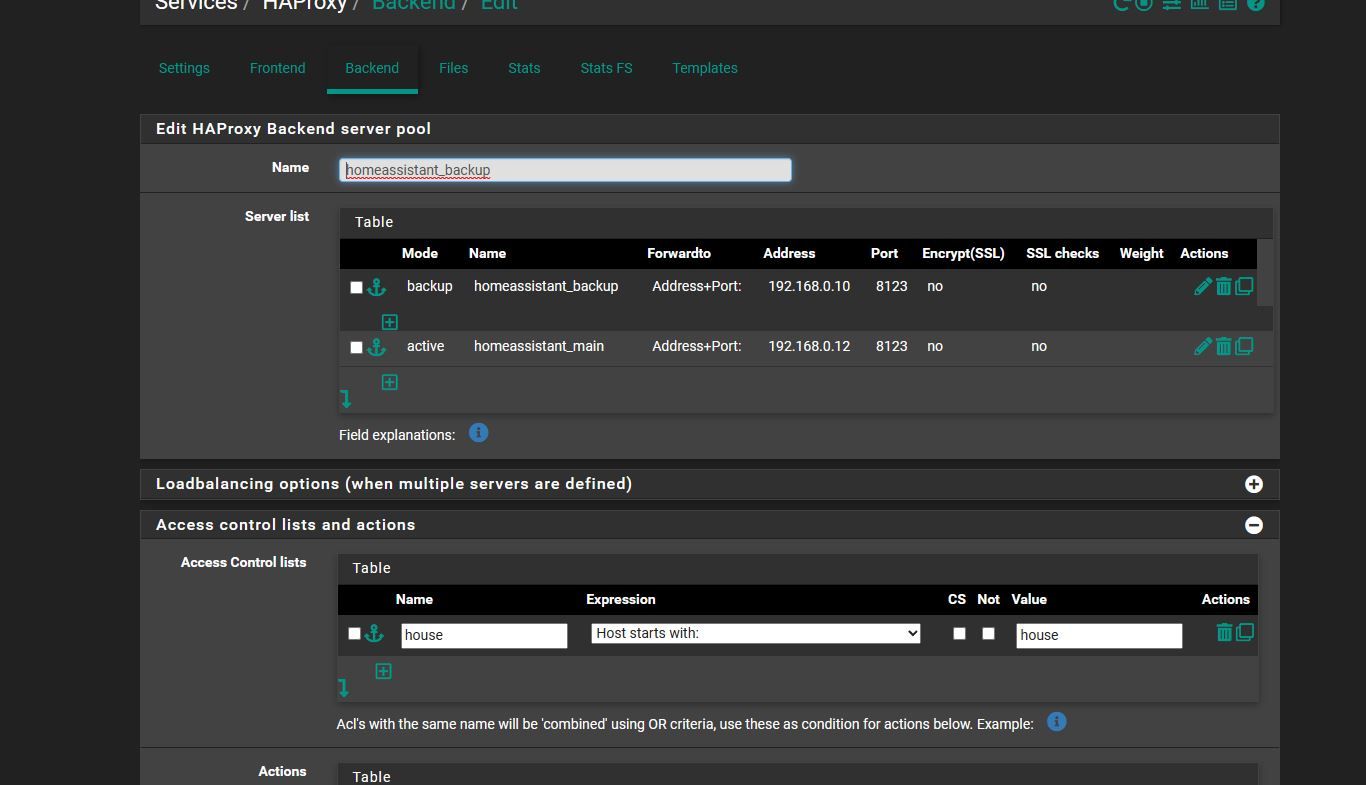Click the Encrypt(SSL) column header

pyautogui.click(x=963, y=253)
